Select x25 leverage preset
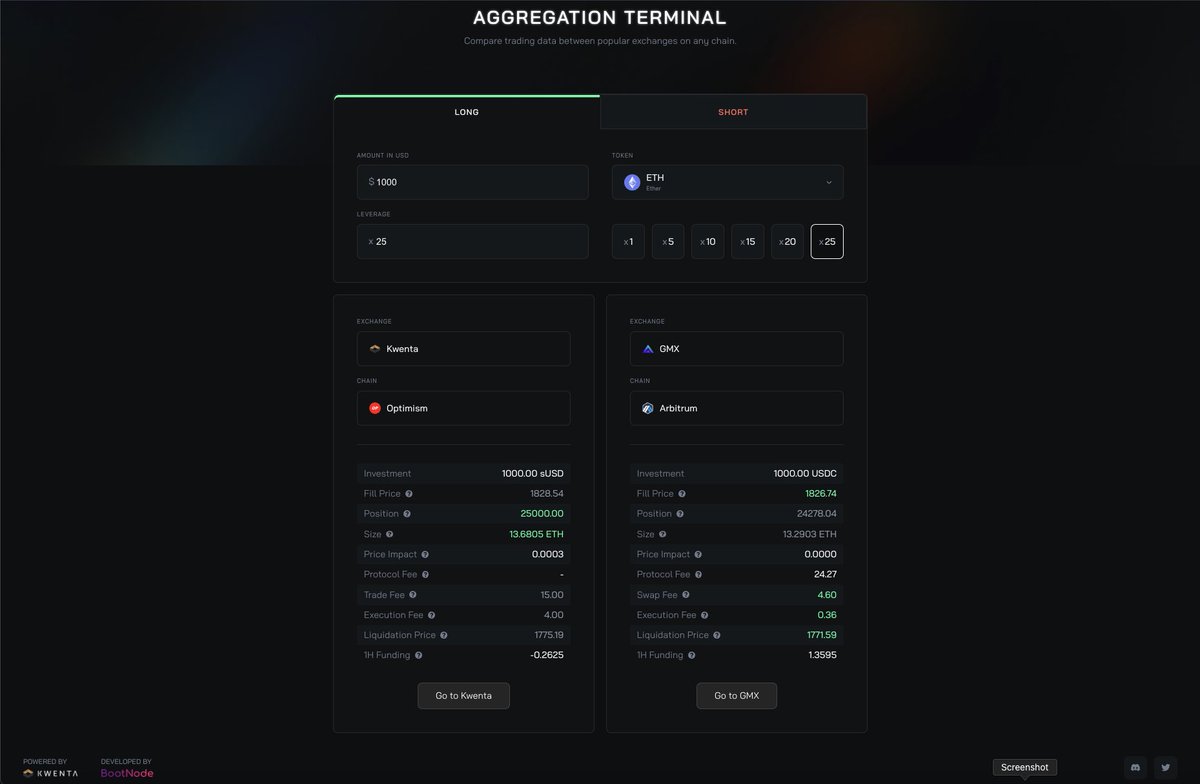The image size is (1200, 784). click(827, 241)
